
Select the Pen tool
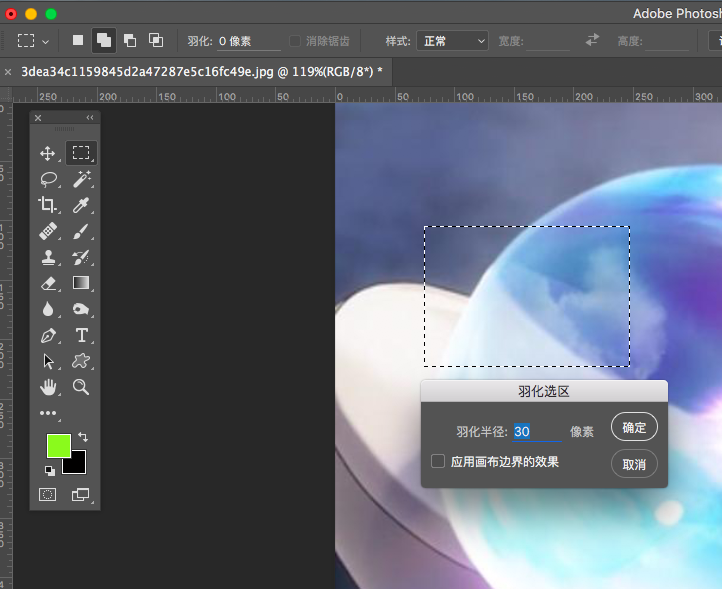[47, 335]
